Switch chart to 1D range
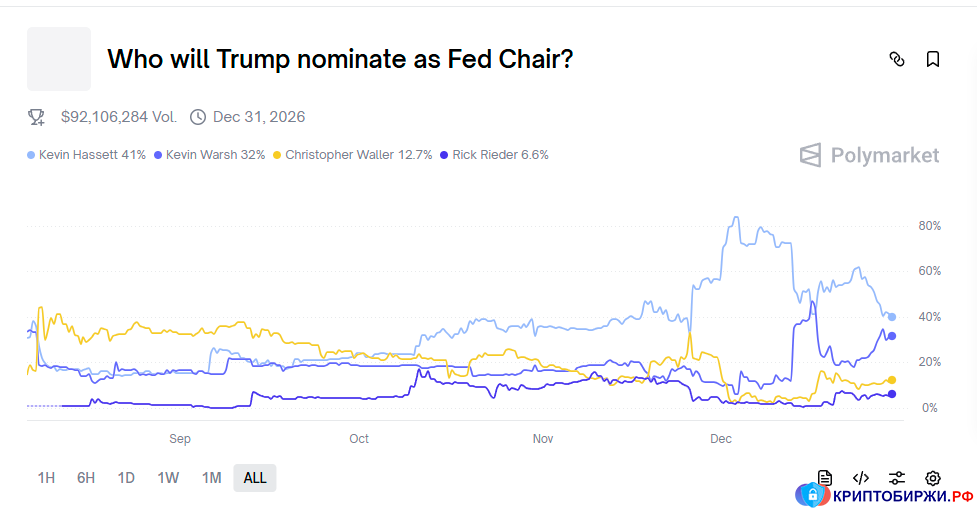977x514 pixels. (x=126, y=478)
